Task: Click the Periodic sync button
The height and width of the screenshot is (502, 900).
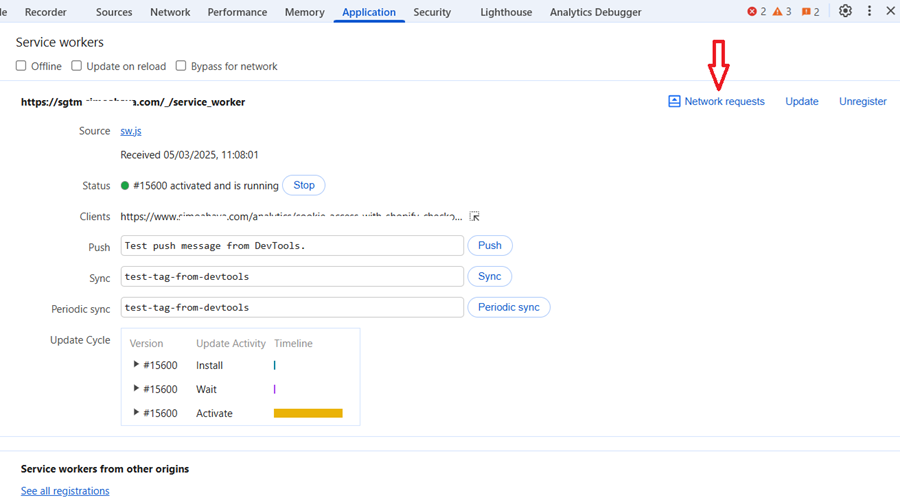Action: 509,308
